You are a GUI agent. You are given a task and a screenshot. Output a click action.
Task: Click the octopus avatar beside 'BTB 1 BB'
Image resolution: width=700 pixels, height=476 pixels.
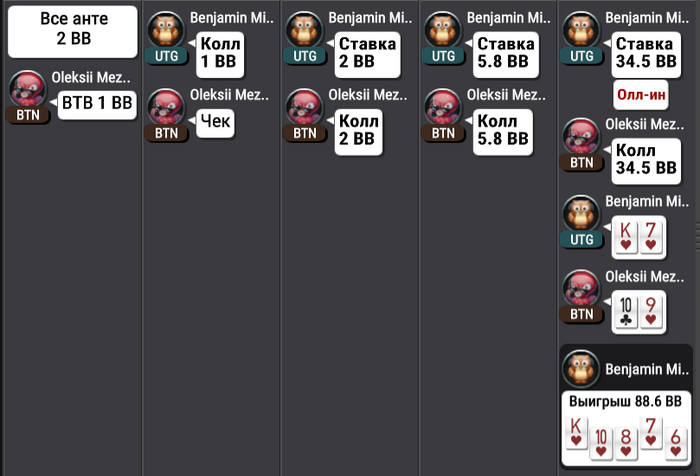point(28,90)
